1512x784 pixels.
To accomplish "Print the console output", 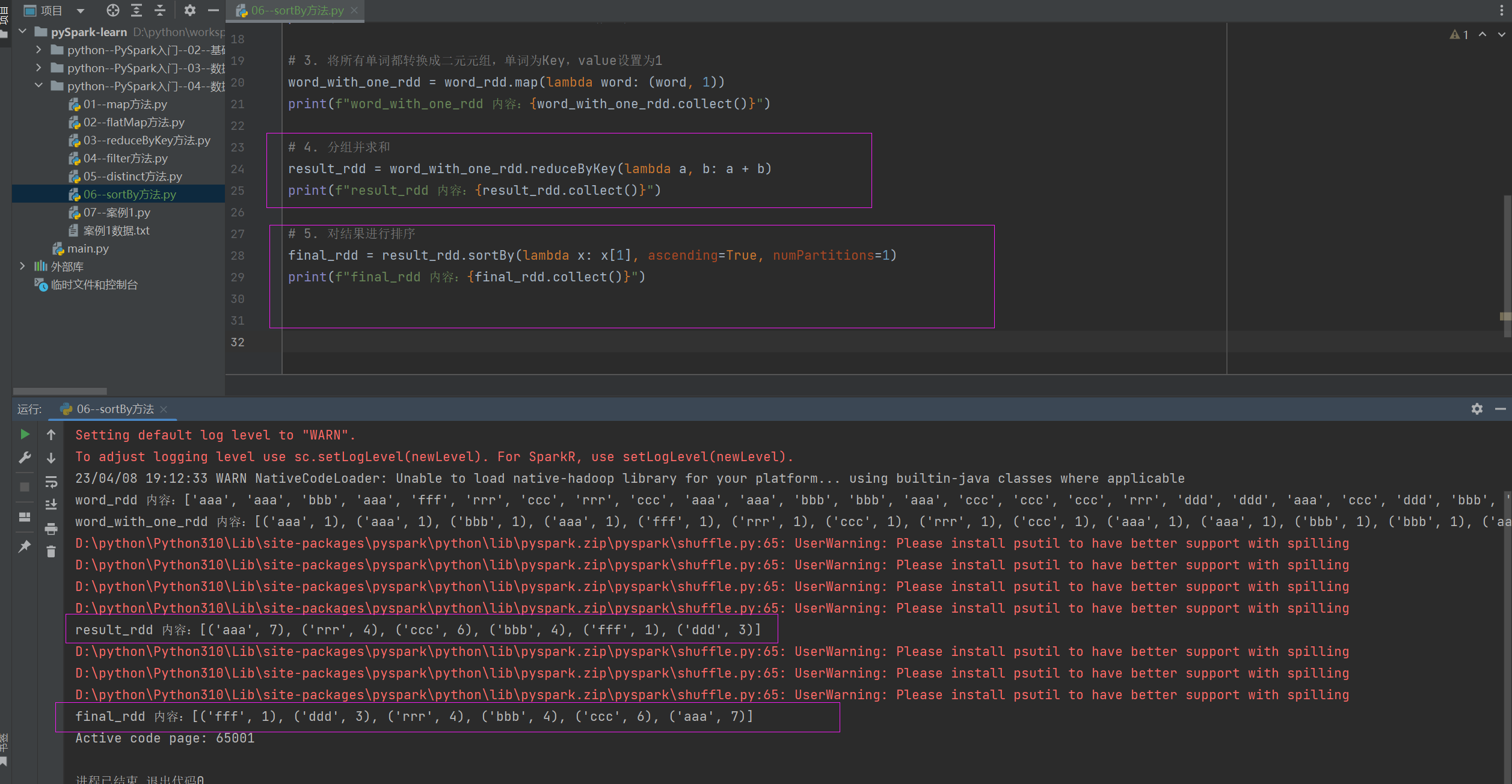I will pos(51,529).
